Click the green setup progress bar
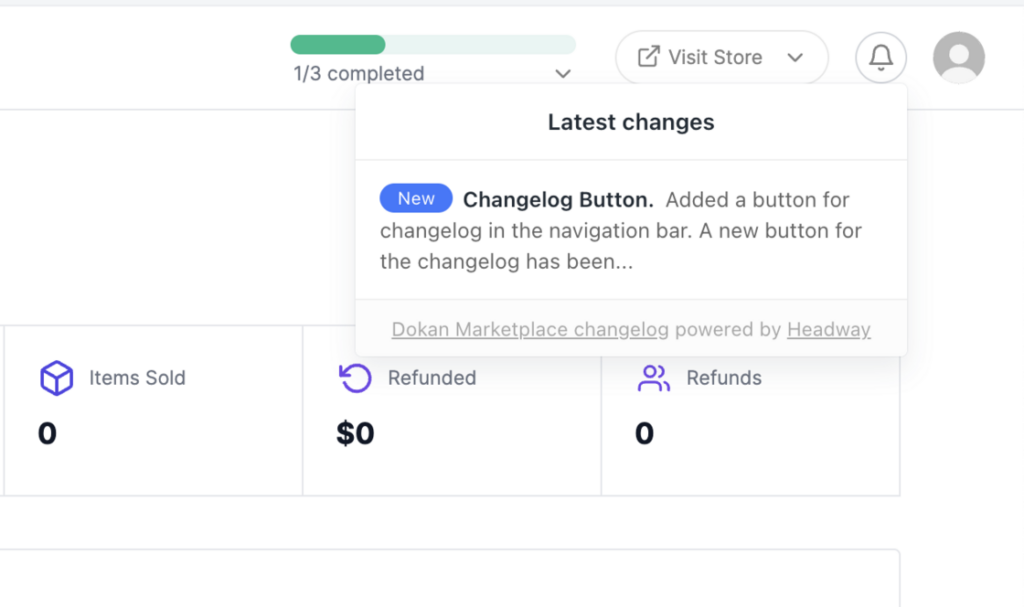The image size is (1024, 607). point(433,44)
